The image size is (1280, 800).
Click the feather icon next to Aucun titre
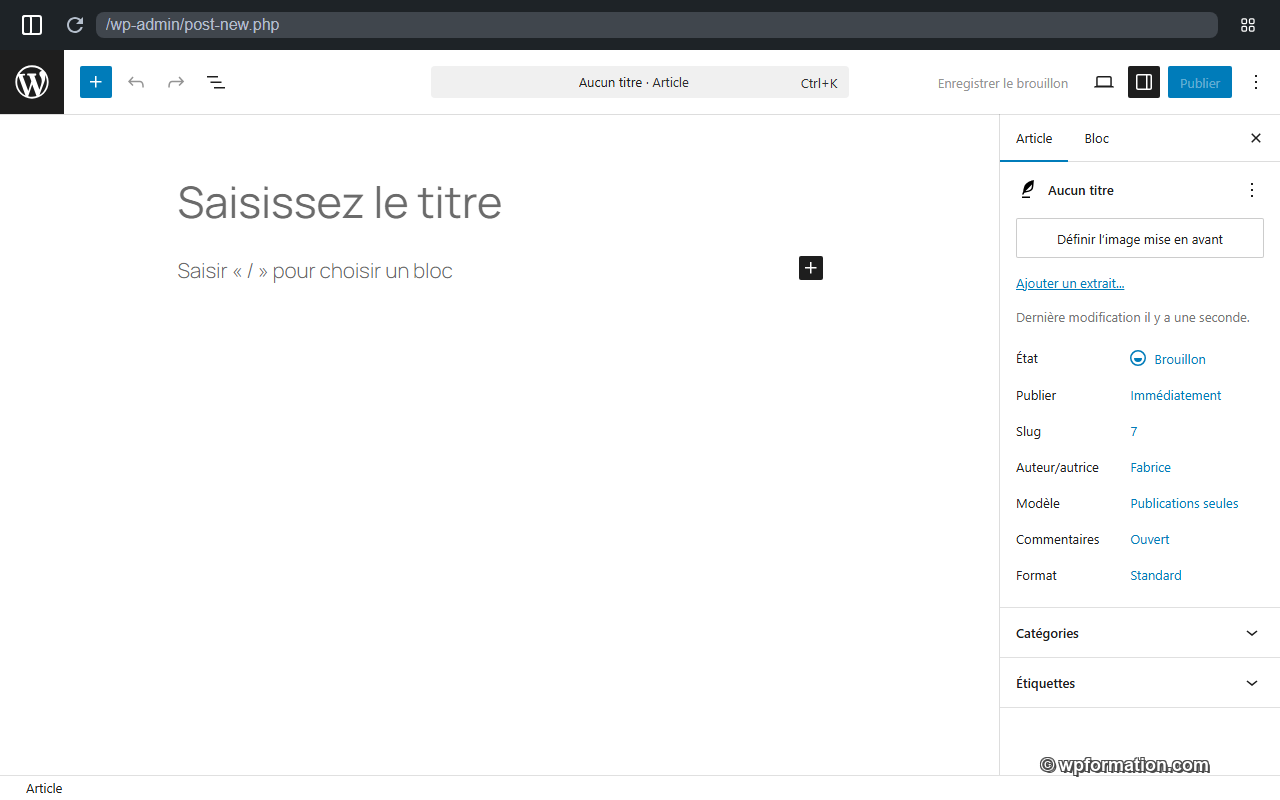1027,190
